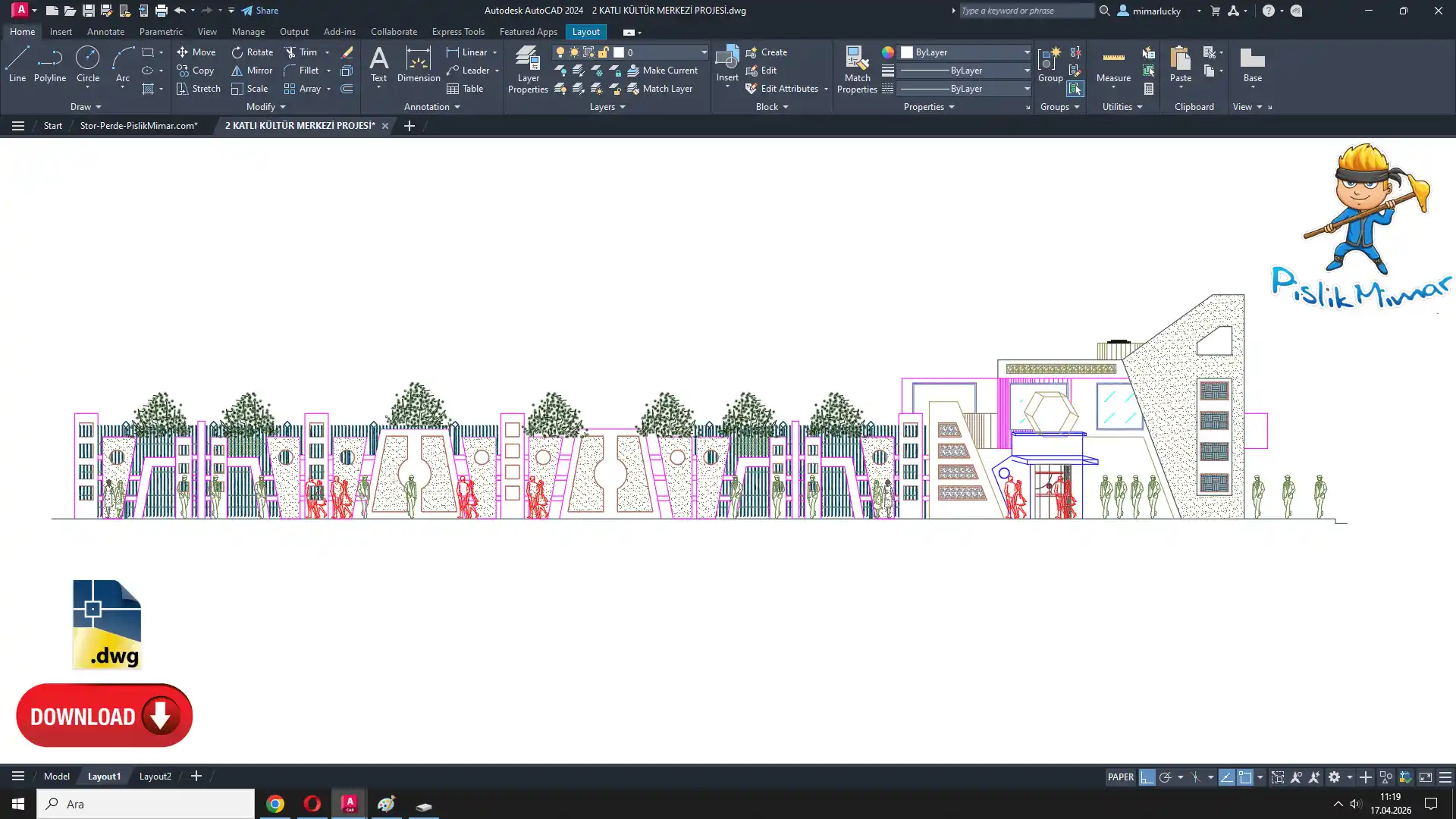Toggle layer on/off lightbulb icon
1456x819 pixels.
(560, 52)
